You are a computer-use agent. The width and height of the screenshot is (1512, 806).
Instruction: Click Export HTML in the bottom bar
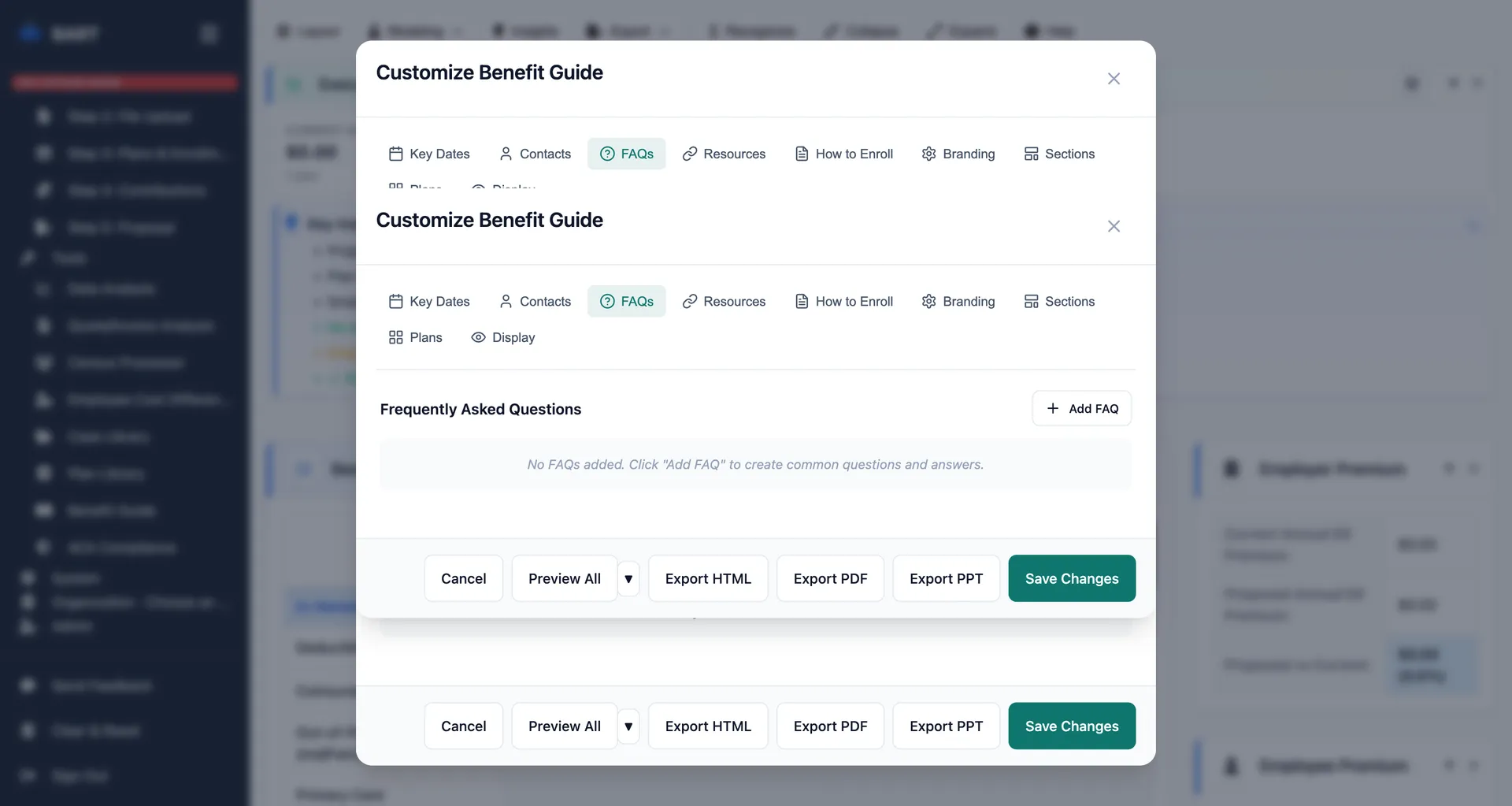click(707, 726)
